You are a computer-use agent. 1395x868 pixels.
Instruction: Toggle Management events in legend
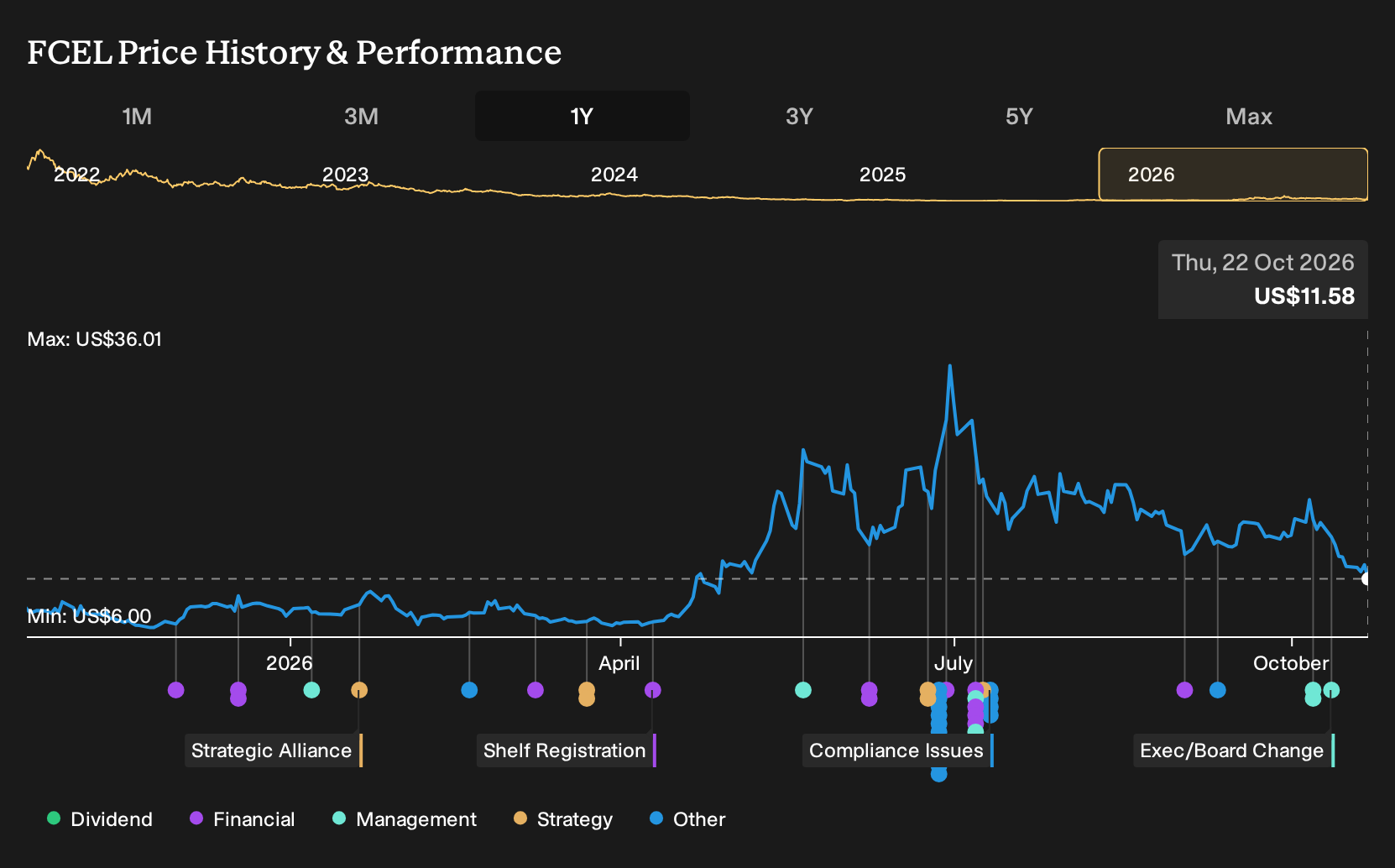pos(405,819)
